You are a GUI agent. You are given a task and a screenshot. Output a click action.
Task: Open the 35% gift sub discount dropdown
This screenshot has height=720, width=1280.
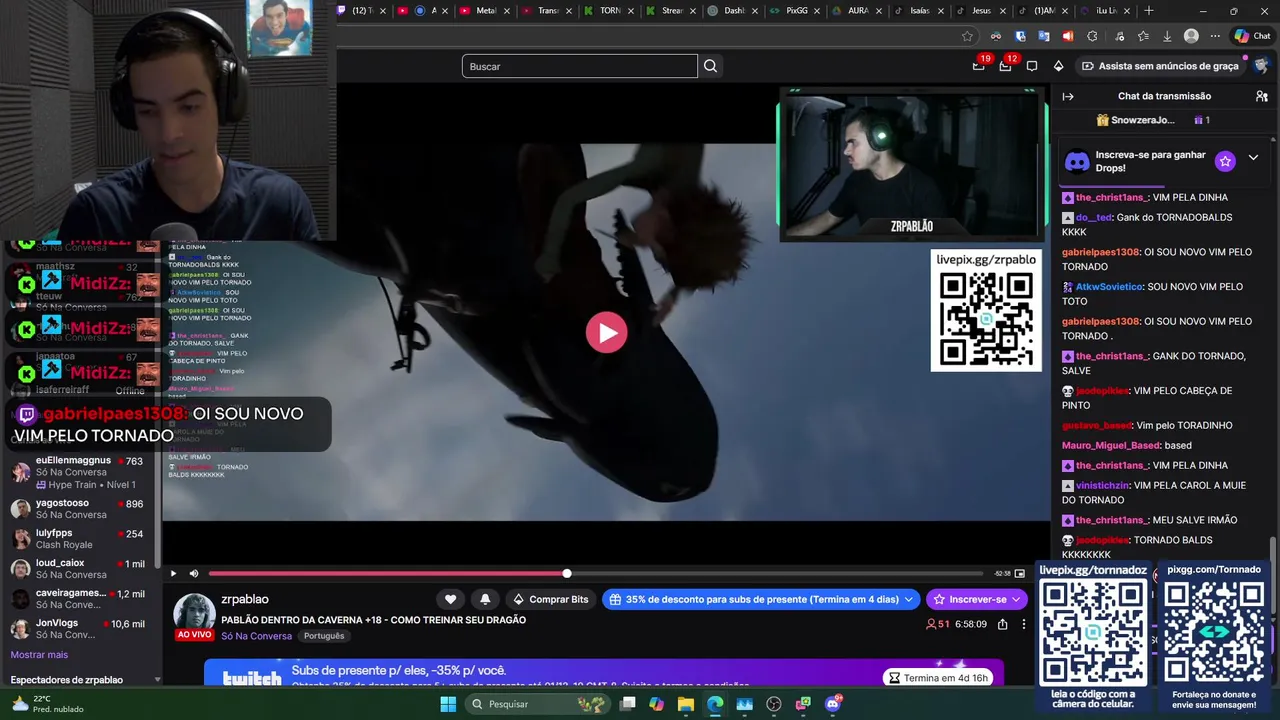tap(762, 599)
